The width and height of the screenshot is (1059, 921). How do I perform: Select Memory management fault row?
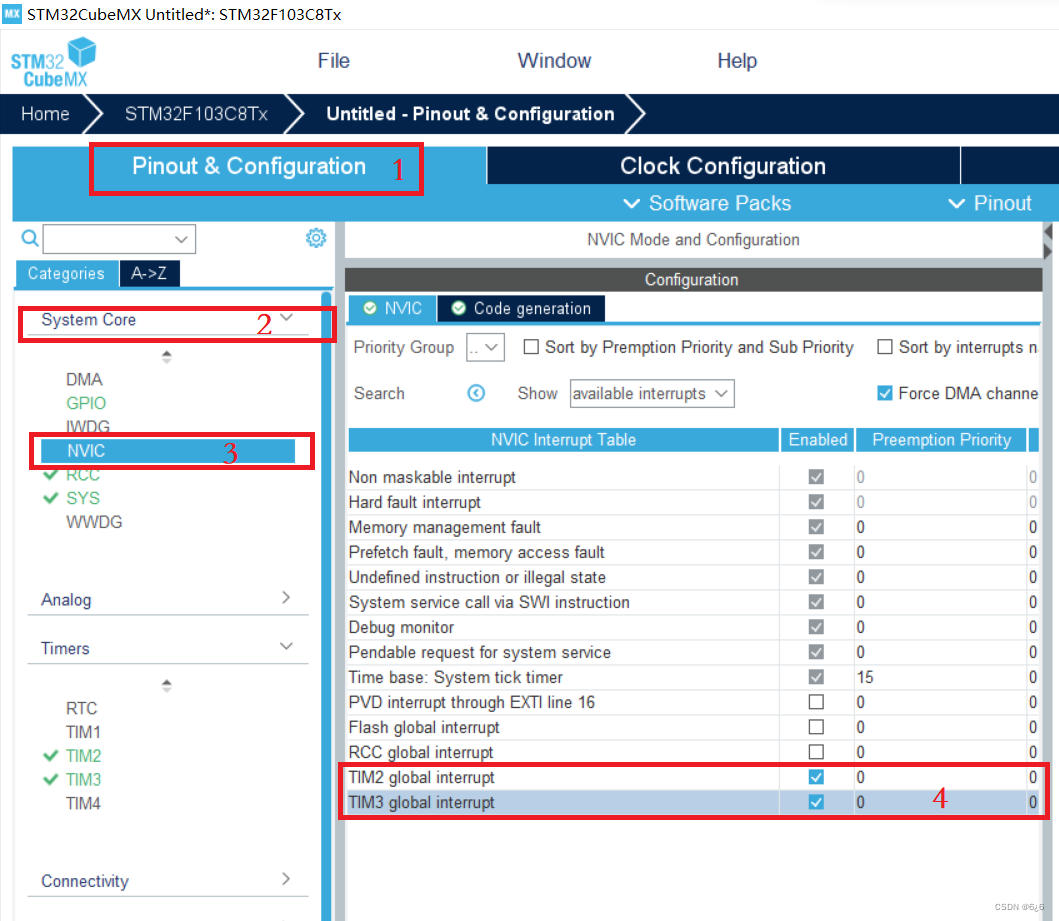[693, 527]
